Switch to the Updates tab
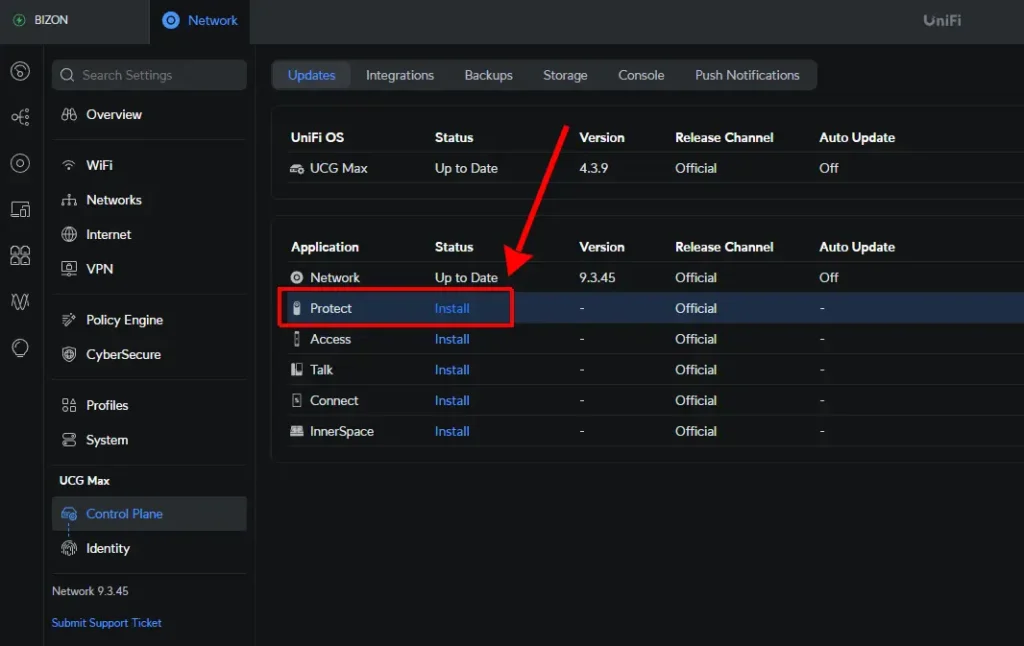The image size is (1024, 646). (312, 75)
